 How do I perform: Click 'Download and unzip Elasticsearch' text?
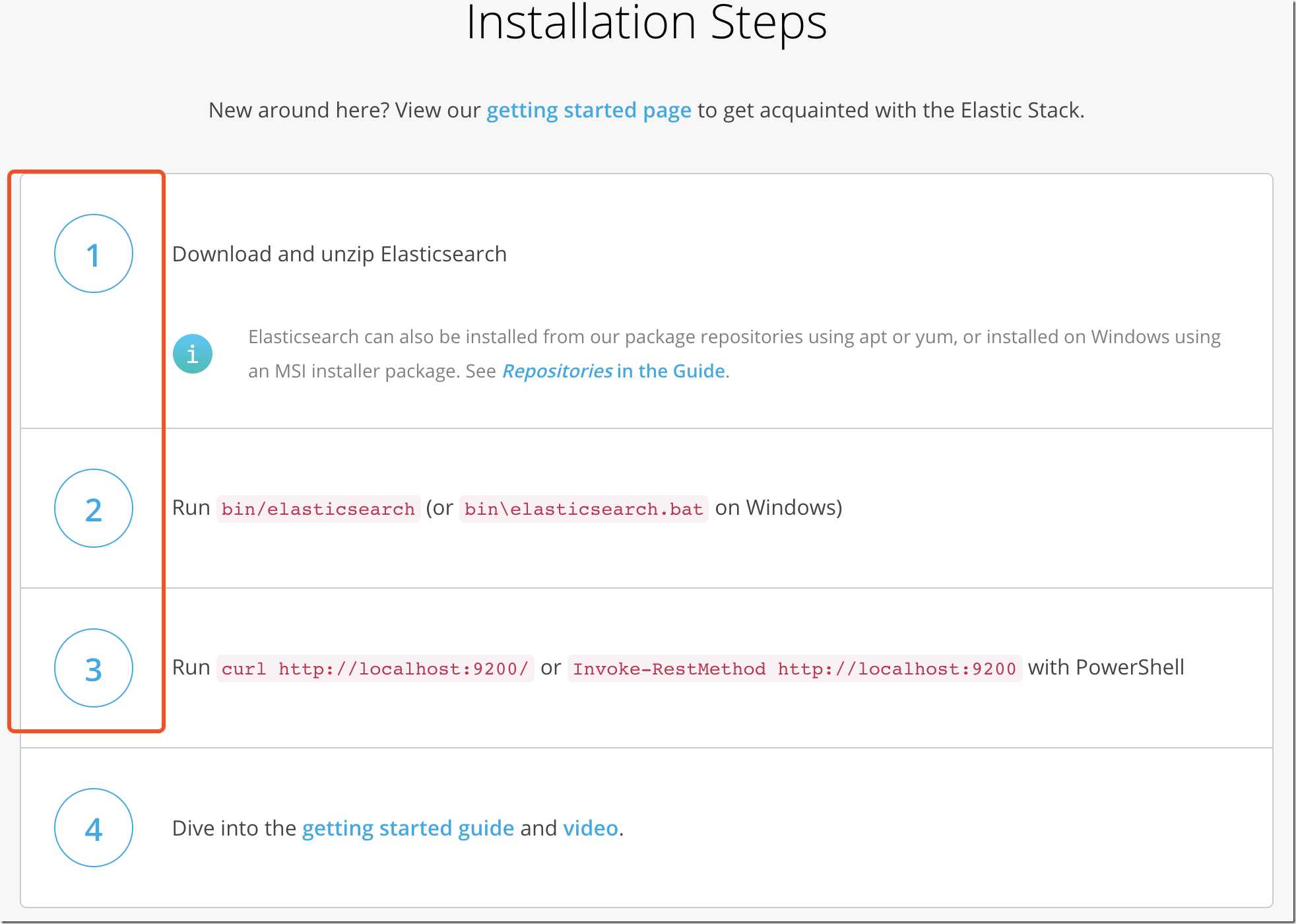pyautogui.click(x=339, y=254)
